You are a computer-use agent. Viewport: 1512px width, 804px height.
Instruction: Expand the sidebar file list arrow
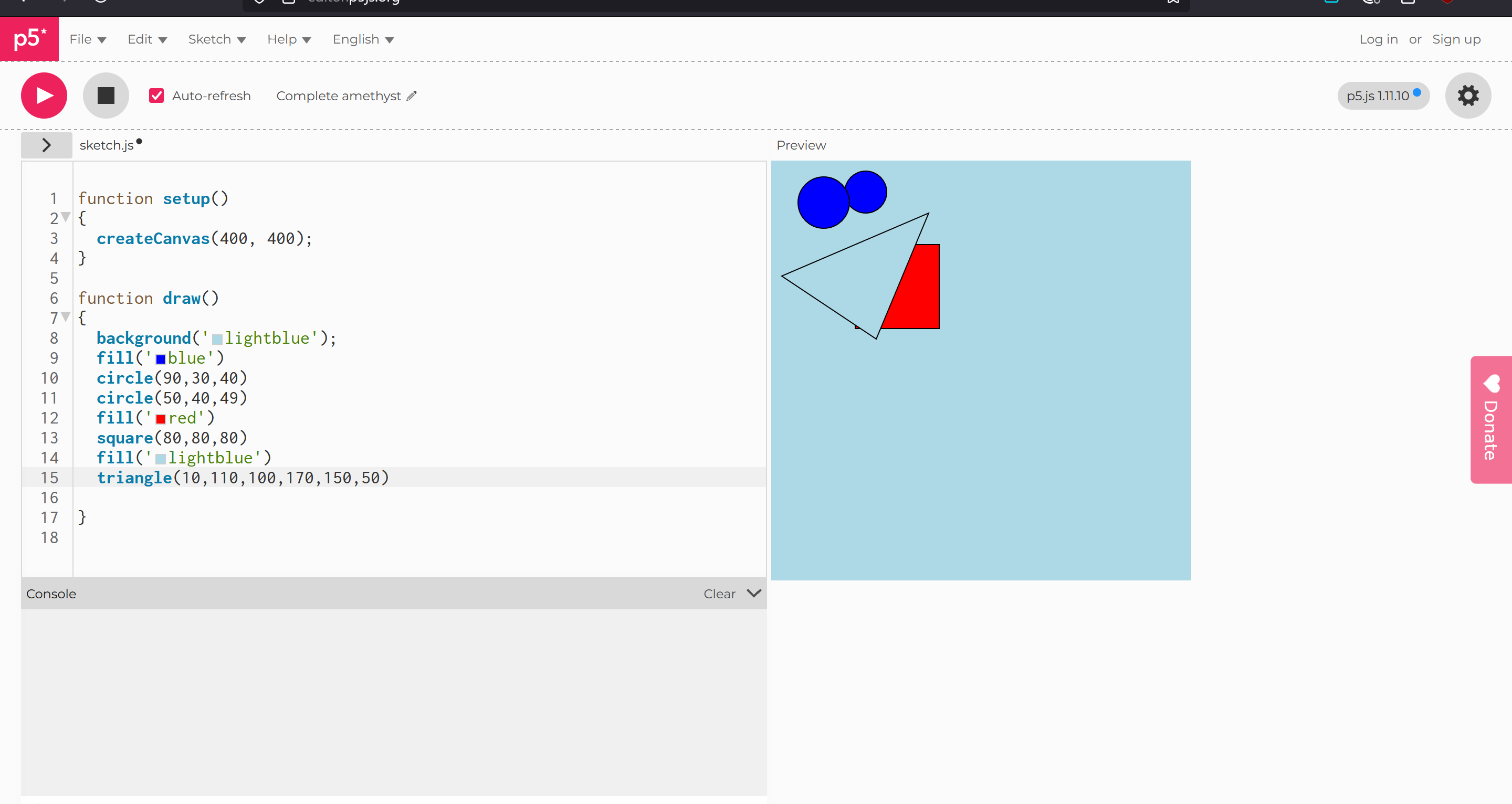coord(46,145)
